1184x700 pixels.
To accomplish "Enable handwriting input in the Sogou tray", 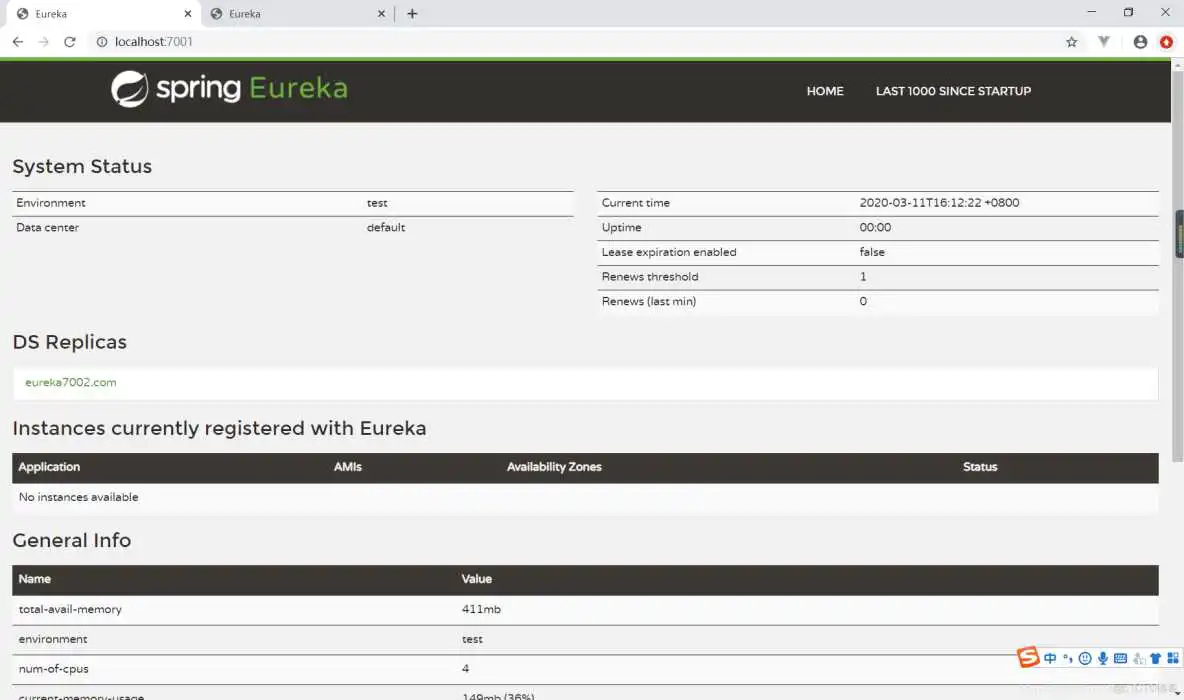I will (1138, 658).
